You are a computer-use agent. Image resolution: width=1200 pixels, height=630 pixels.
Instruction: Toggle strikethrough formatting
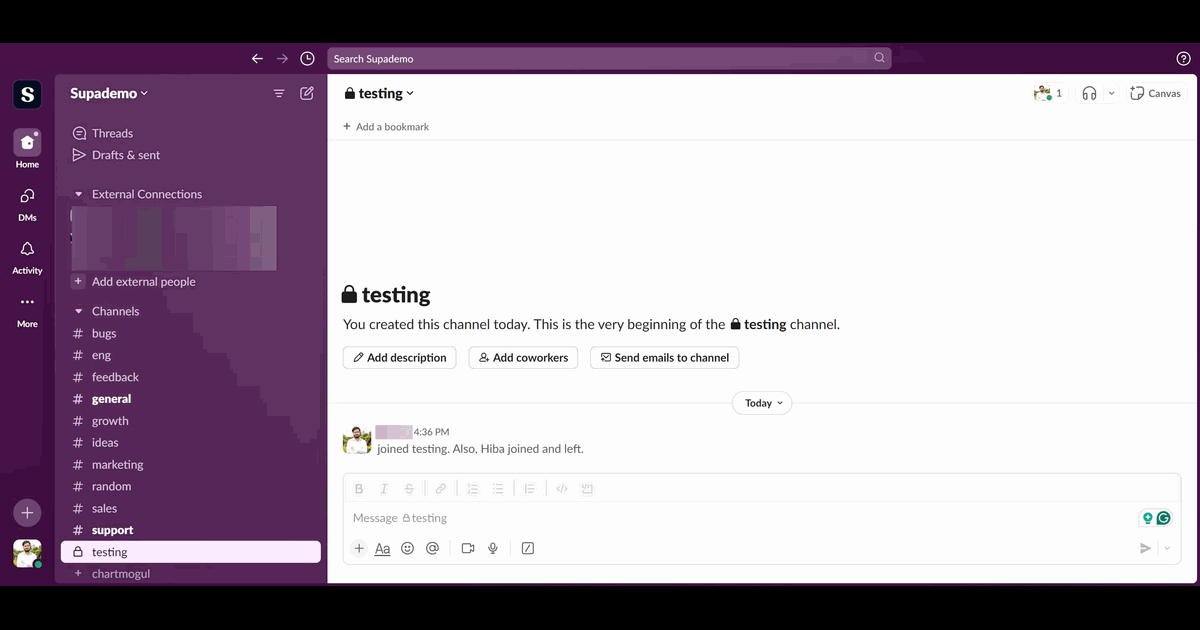click(409, 489)
